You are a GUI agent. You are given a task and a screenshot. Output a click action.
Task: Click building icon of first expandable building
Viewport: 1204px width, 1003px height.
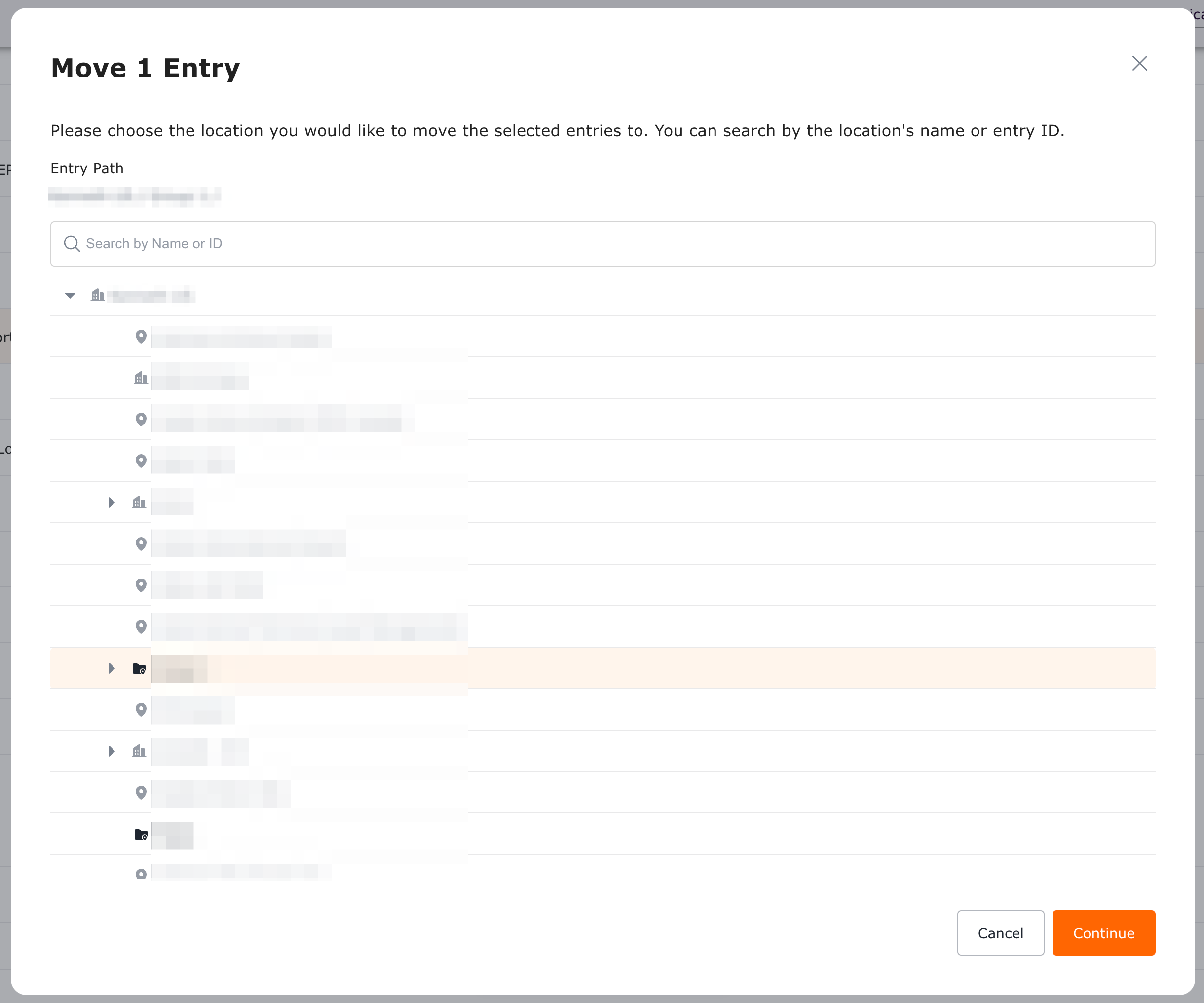pyautogui.click(x=139, y=503)
